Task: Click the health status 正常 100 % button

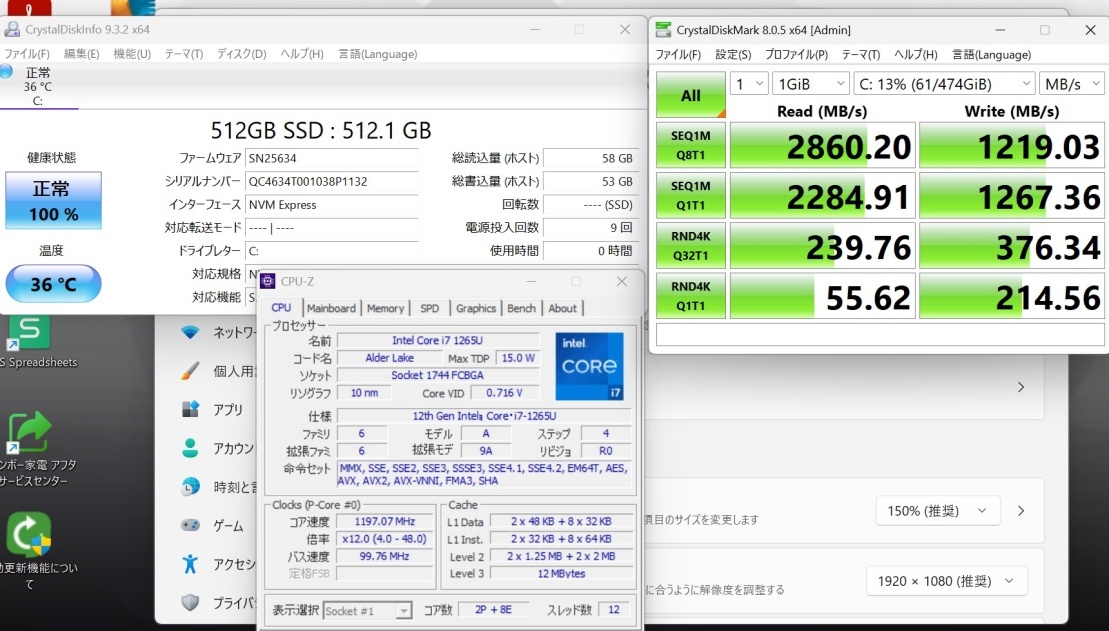Action: click(x=53, y=200)
